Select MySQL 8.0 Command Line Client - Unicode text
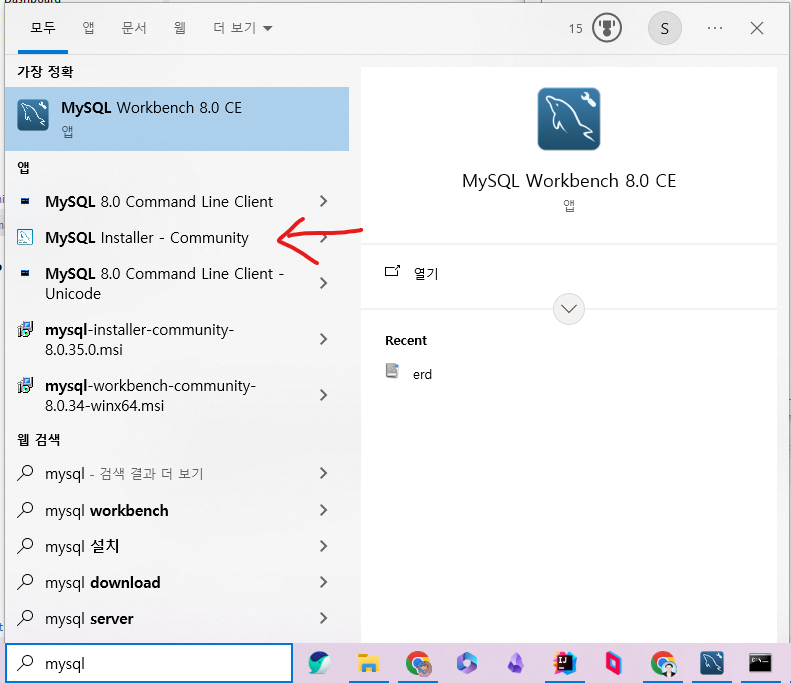Viewport: 791px width, 683px height. (x=164, y=283)
